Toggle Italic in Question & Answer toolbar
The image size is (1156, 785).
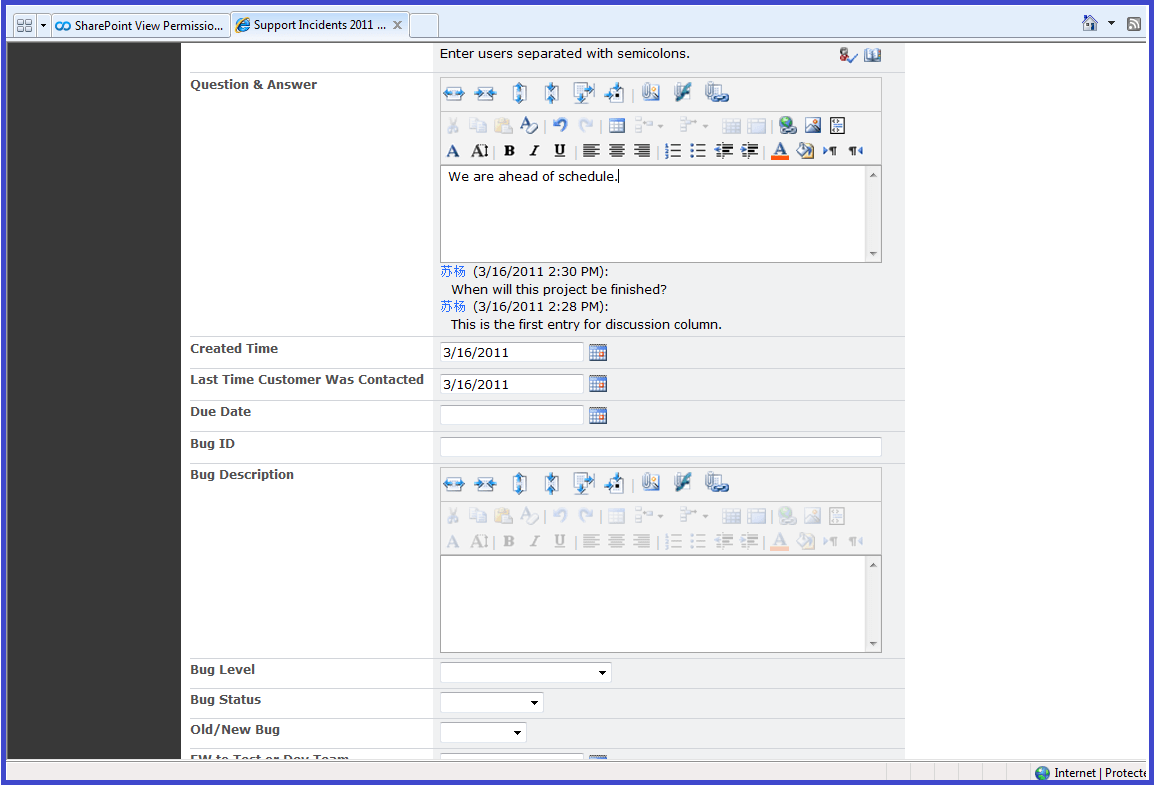coord(535,151)
